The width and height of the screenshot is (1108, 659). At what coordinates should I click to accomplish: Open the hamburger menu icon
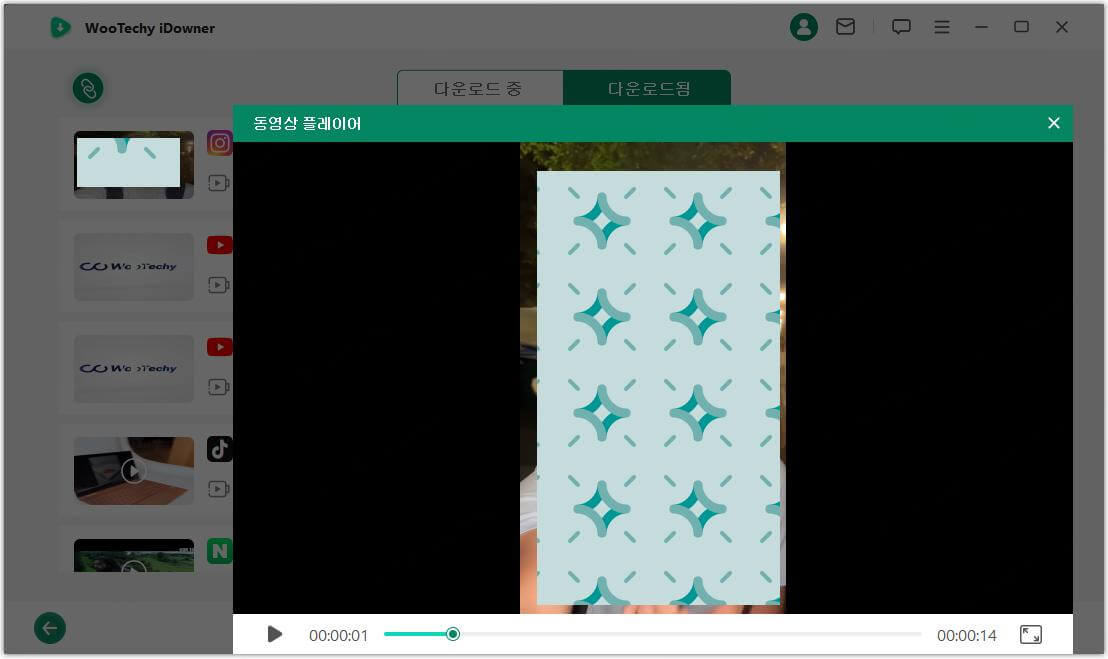(x=942, y=27)
